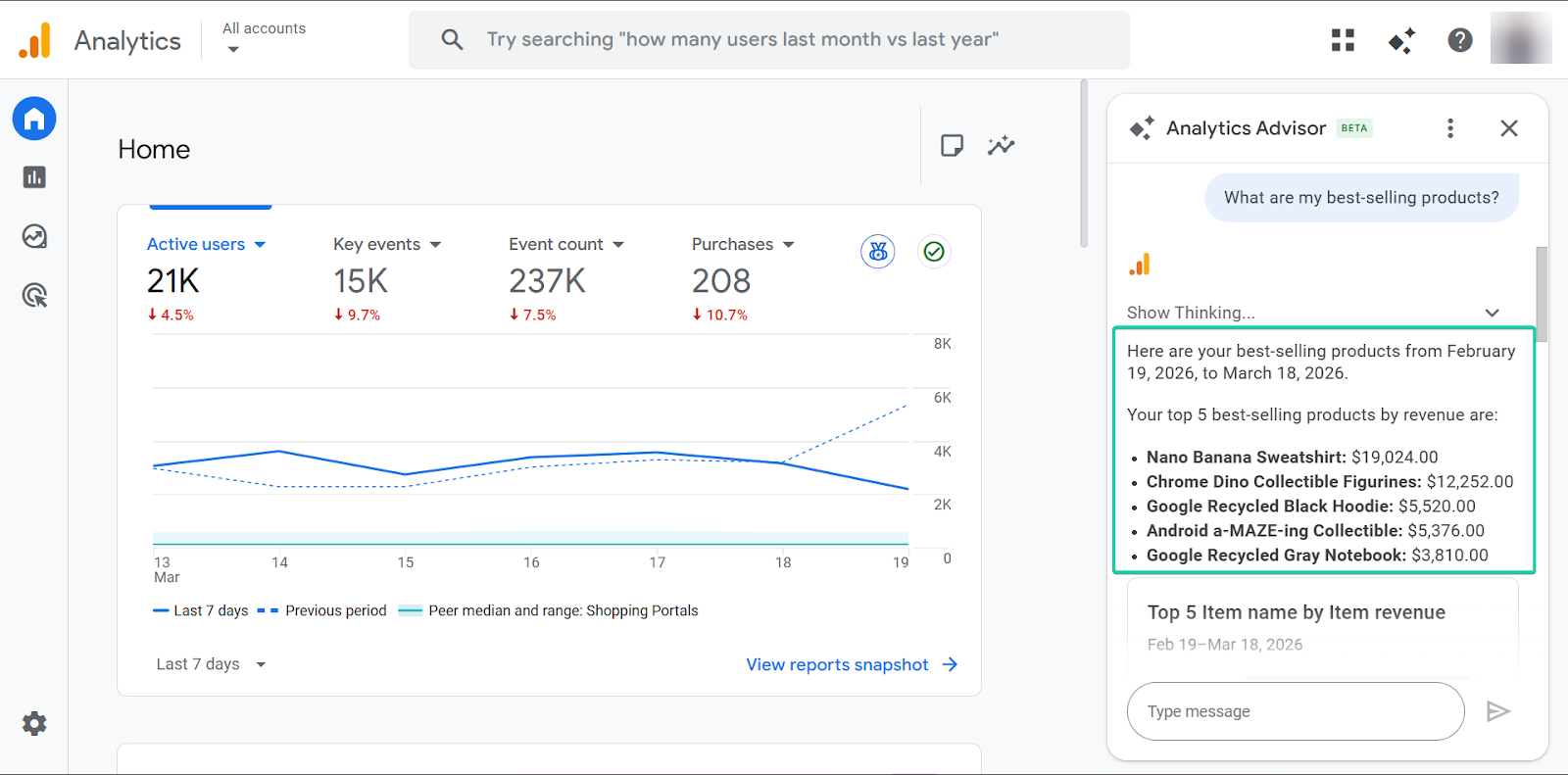1568x775 pixels.
Task: Click the Google Analytics logo
Action: click(x=35, y=40)
